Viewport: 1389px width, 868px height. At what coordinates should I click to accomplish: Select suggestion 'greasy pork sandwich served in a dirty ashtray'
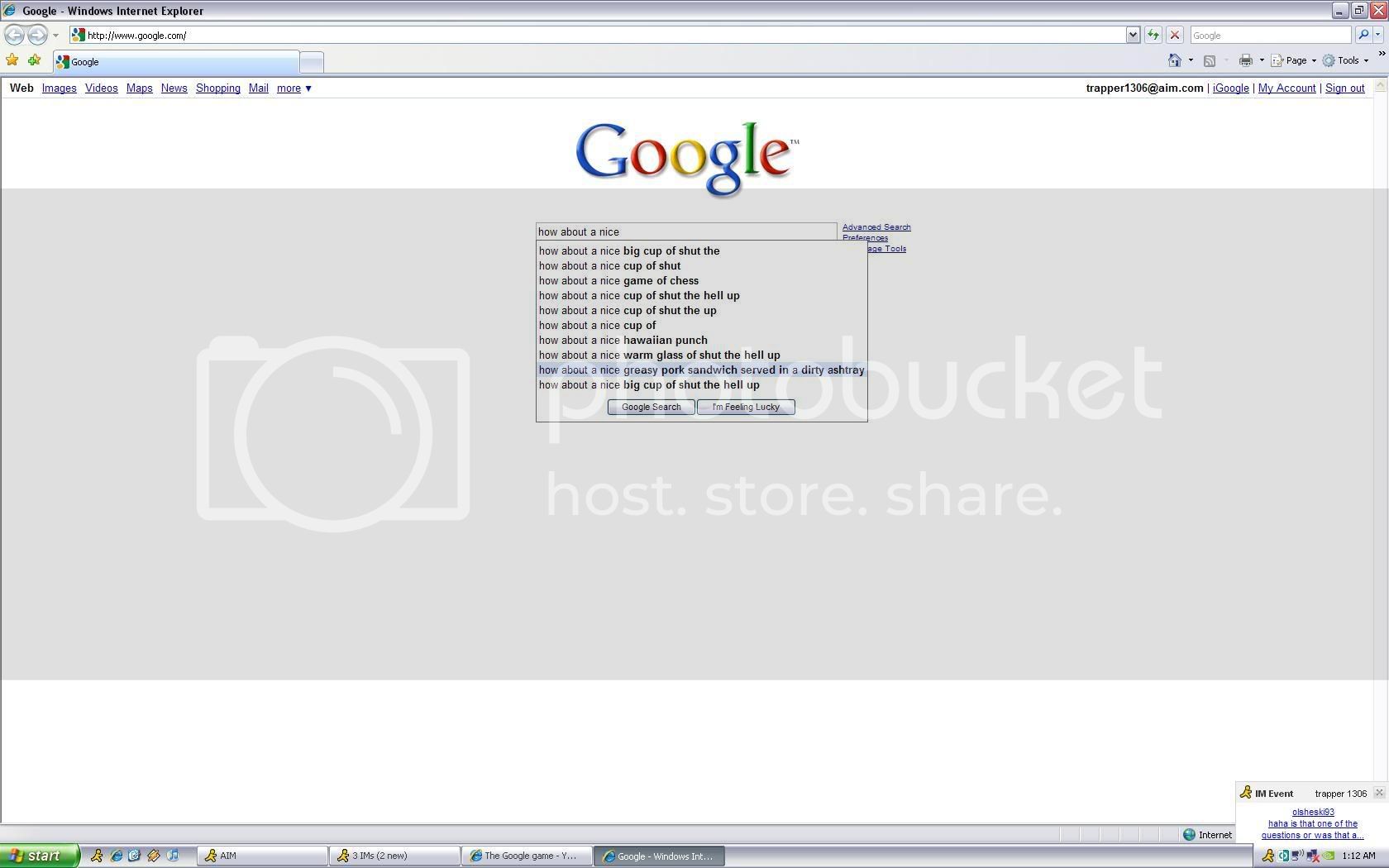coord(701,370)
